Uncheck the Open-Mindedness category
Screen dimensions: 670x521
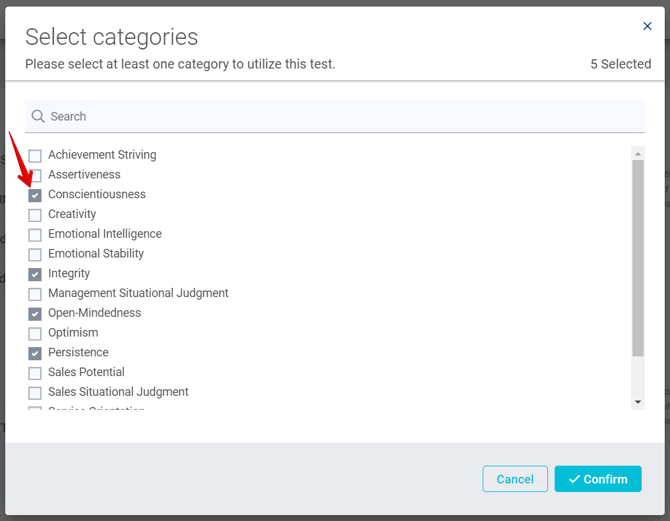pos(35,314)
